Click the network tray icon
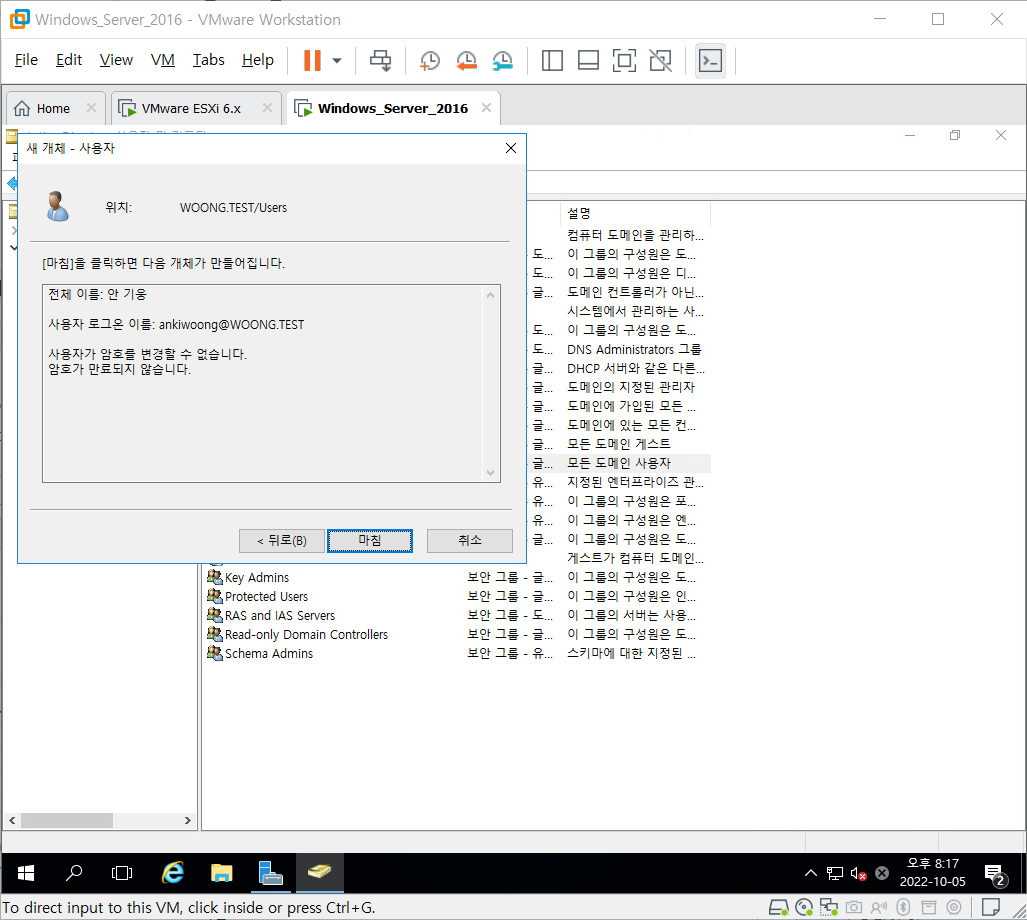 coord(834,873)
